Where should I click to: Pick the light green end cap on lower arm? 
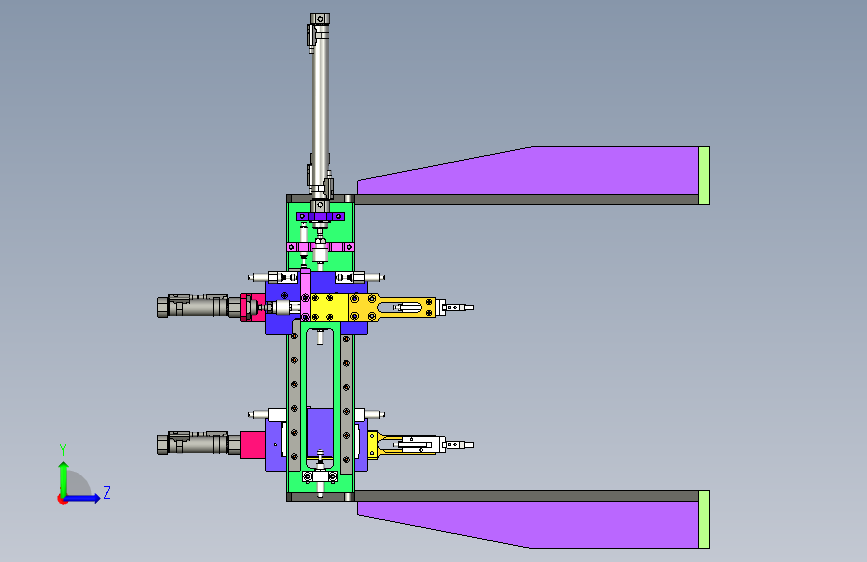pyautogui.click(x=704, y=519)
